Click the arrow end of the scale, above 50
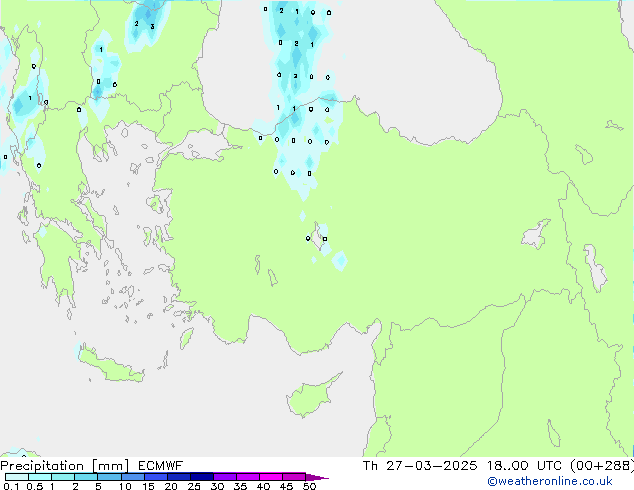This screenshot has width=634, height=490. (x=317, y=477)
